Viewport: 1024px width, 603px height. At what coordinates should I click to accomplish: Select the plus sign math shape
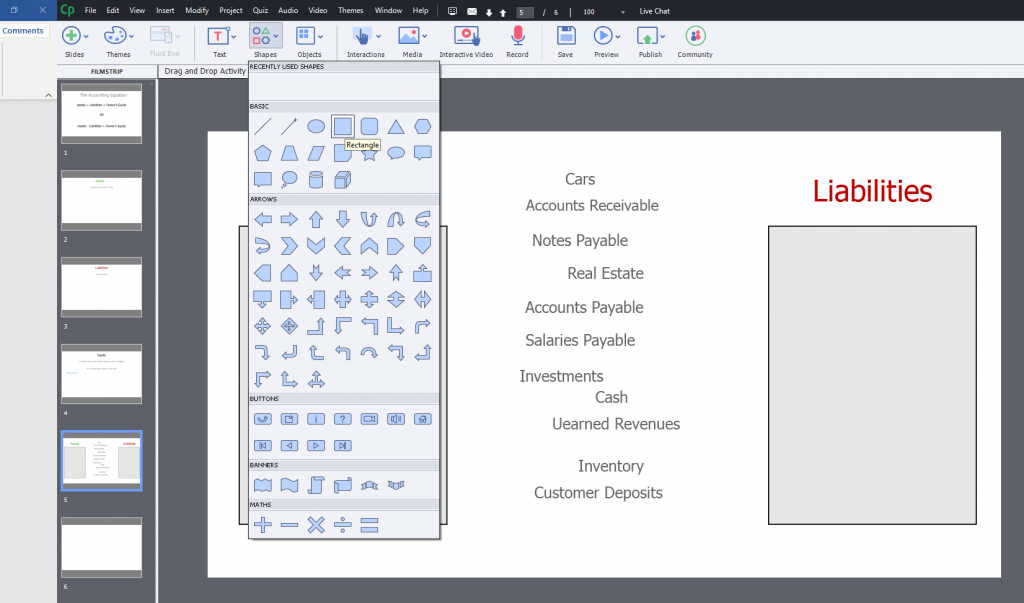coord(263,524)
